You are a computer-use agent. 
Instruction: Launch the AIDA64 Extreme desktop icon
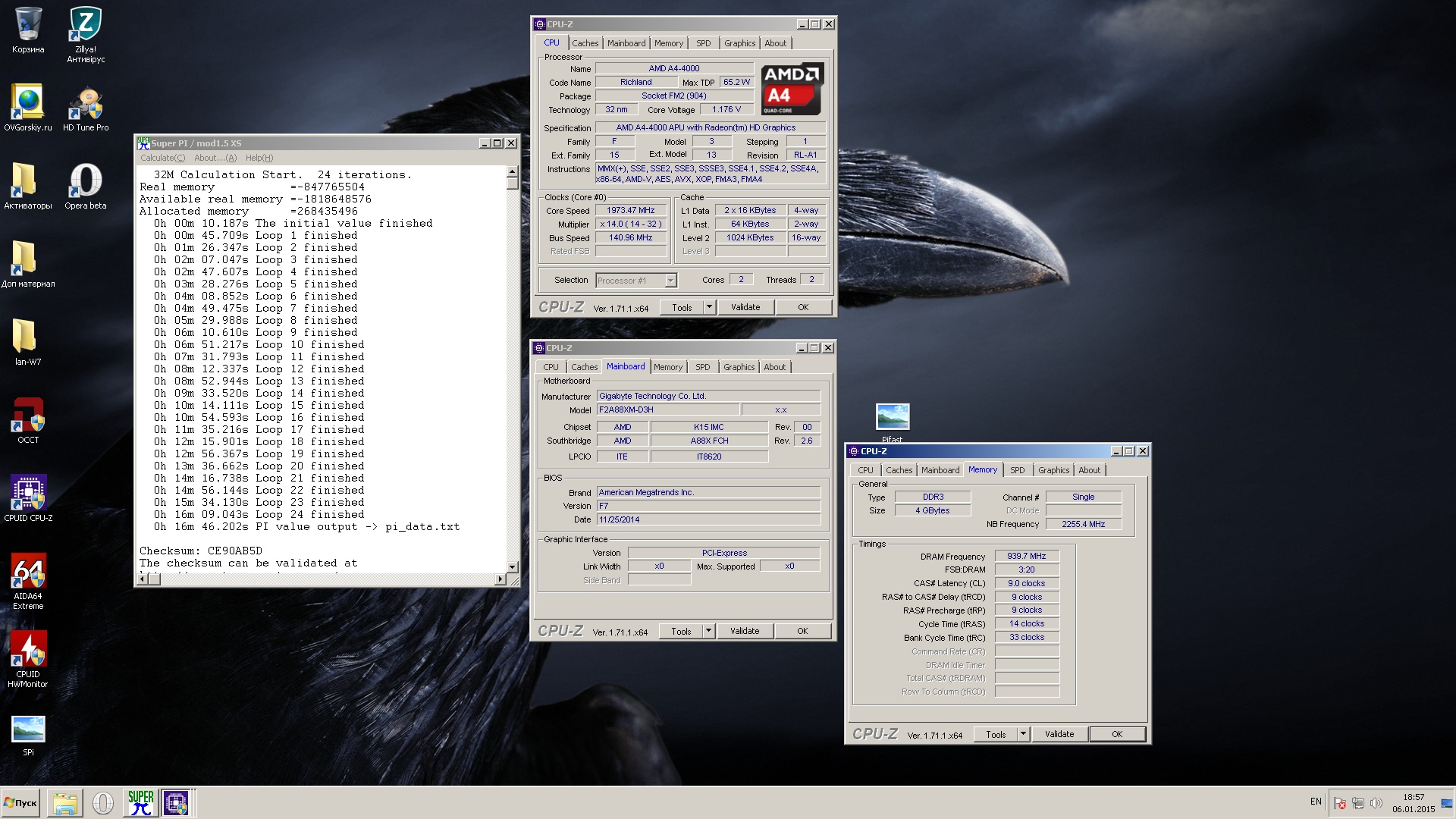coord(28,581)
